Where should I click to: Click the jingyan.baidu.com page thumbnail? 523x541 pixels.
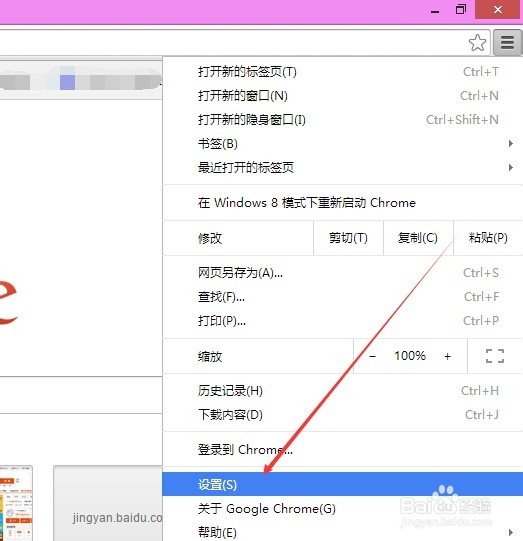click(108, 503)
